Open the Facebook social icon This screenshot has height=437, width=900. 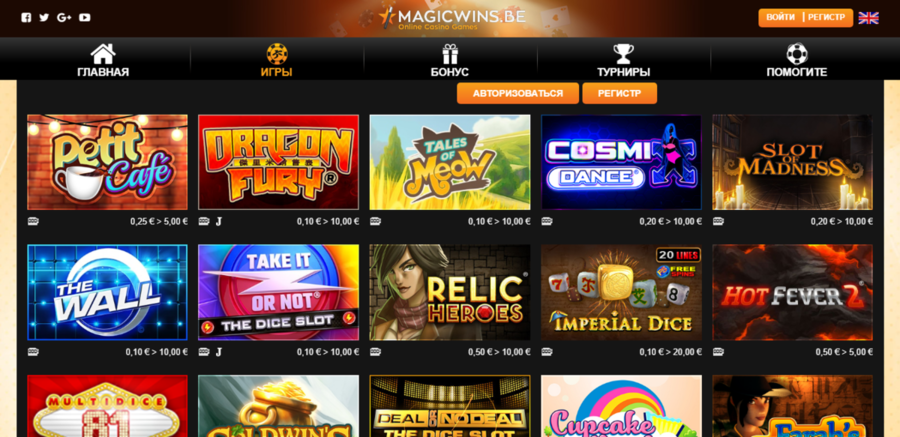26,18
